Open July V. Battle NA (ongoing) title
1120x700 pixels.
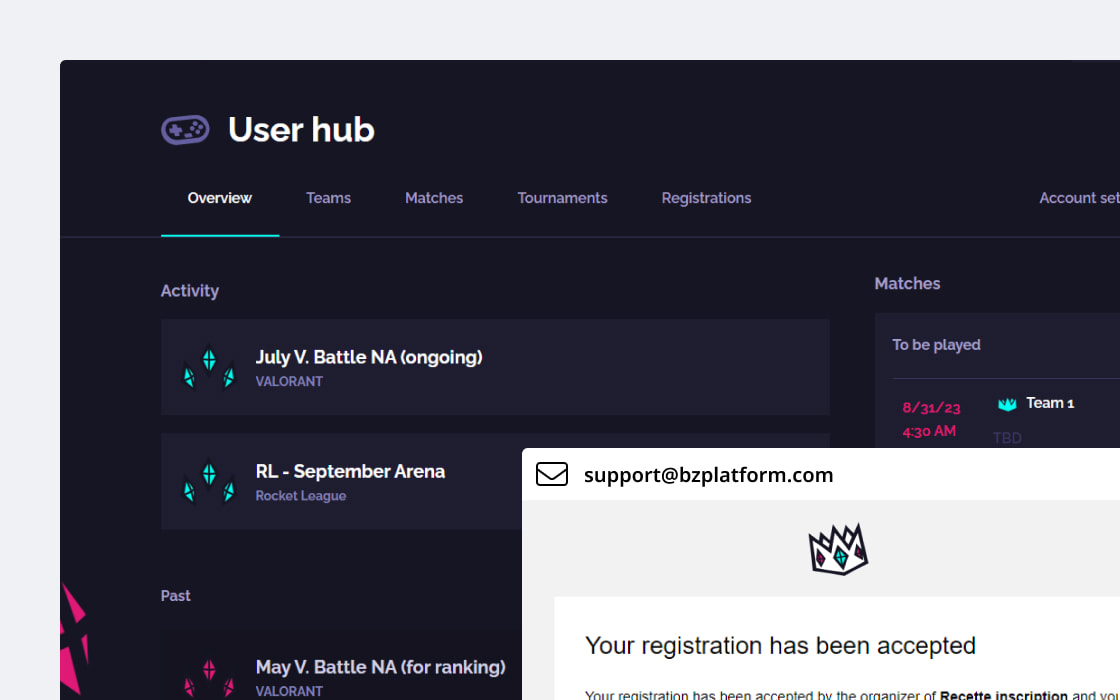tap(369, 357)
